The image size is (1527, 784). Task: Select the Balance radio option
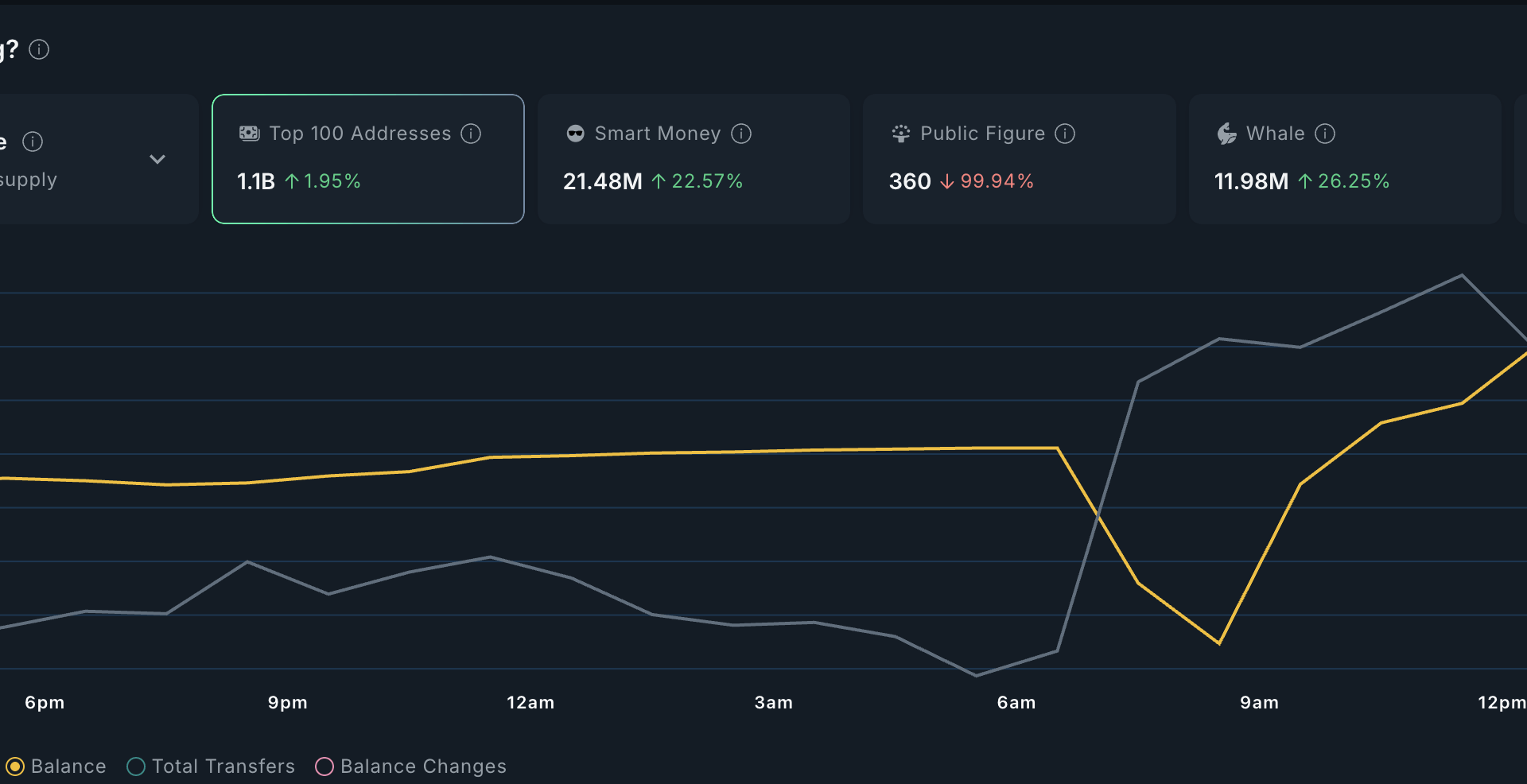(x=15, y=767)
